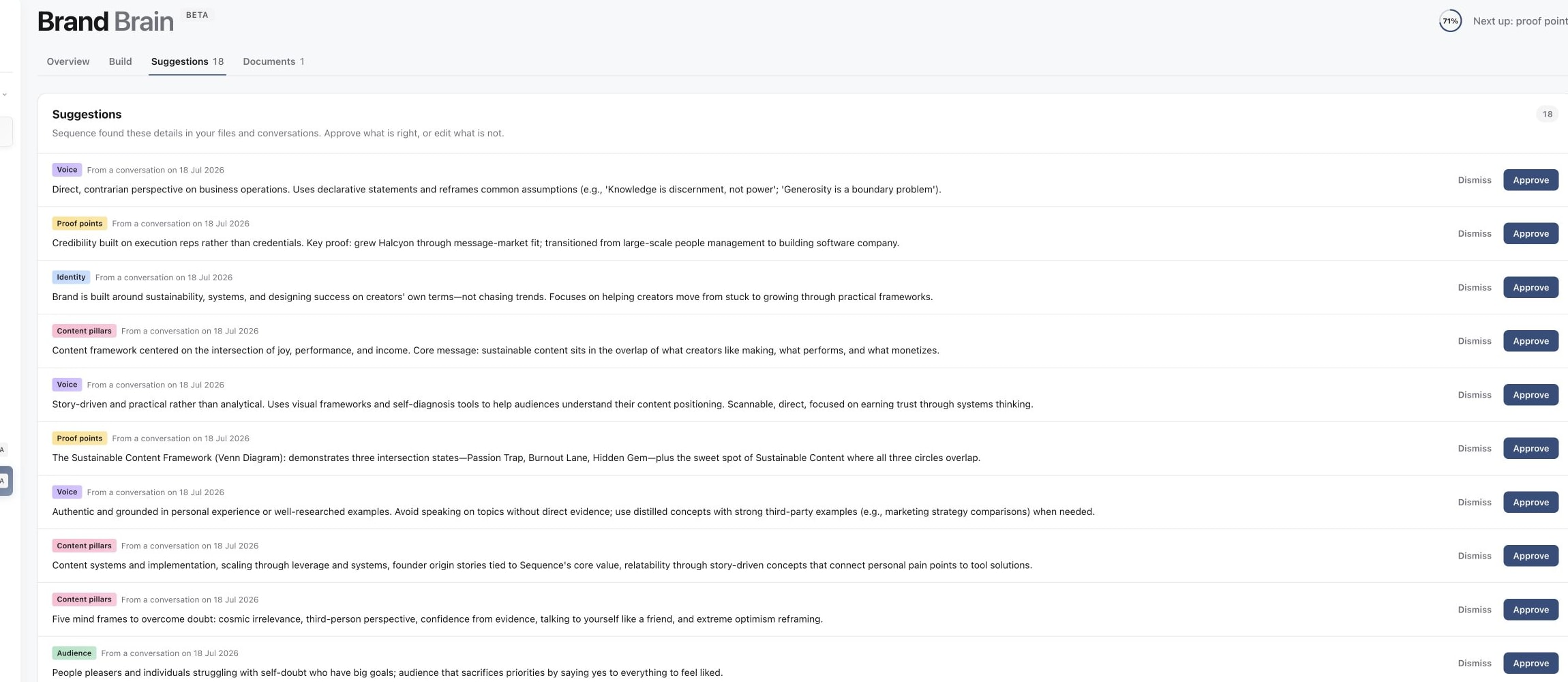Dismiss the 'Content systems and implementation' suggestion

coord(1475,556)
